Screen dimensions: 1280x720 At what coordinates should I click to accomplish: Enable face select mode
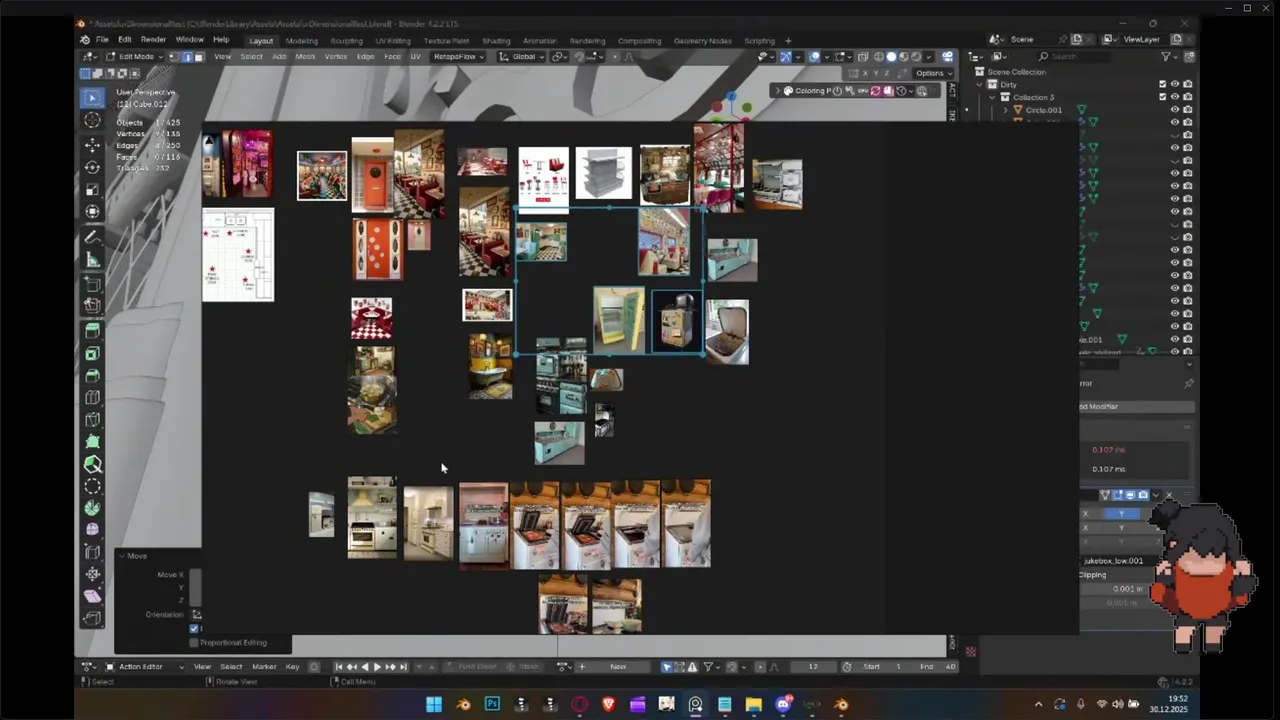point(198,57)
